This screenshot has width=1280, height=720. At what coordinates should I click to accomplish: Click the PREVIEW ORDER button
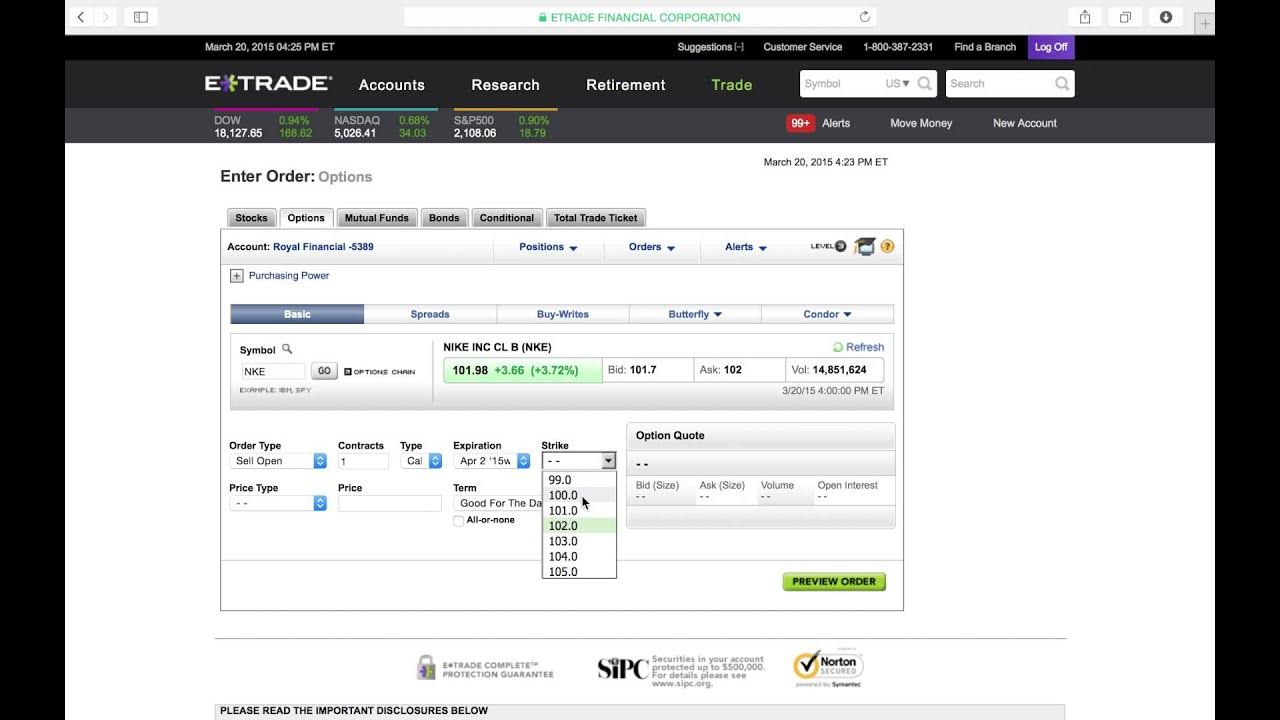834,581
